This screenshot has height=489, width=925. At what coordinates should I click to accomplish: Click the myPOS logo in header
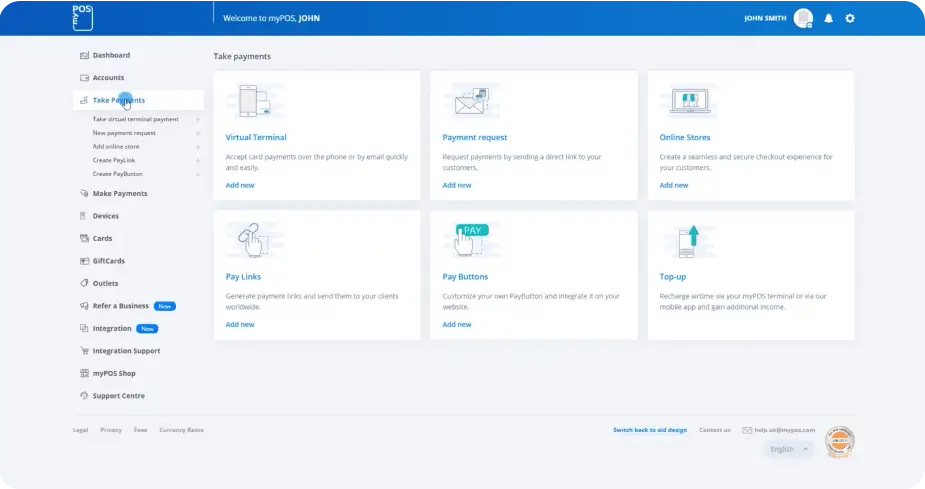(83, 18)
